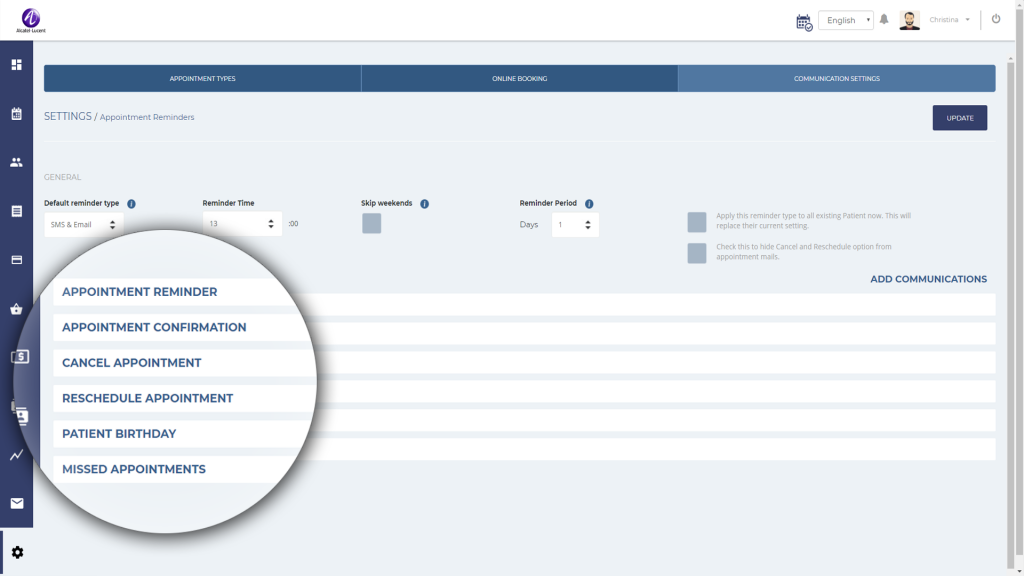Screen dimensions: 1024x576
Task: Show info for Skip weekends
Action: 424,204
